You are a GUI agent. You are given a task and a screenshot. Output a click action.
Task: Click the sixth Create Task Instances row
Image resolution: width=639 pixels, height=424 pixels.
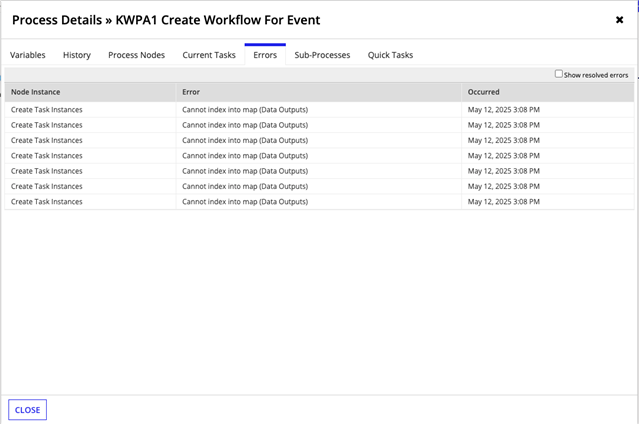click(x=319, y=186)
